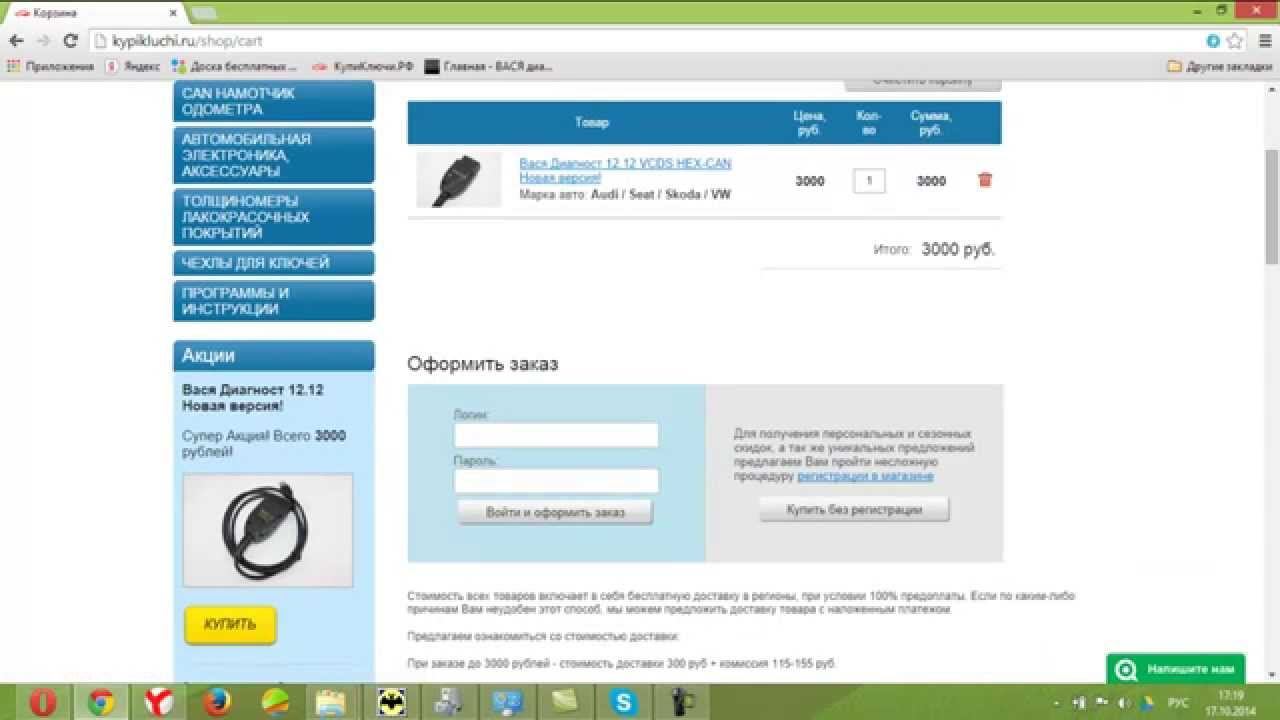Image resolution: width=1280 pixels, height=720 pixels.
Task: Open Opera from the taskbar
Action: (x=42, y=702)
